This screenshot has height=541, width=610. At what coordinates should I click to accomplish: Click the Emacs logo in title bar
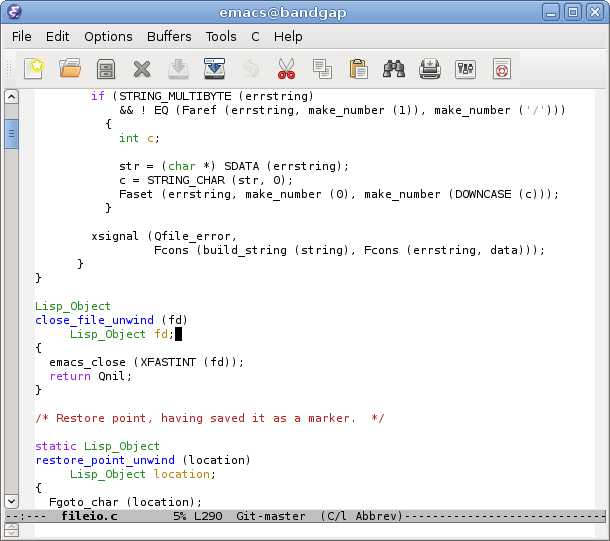click(14, 12)
